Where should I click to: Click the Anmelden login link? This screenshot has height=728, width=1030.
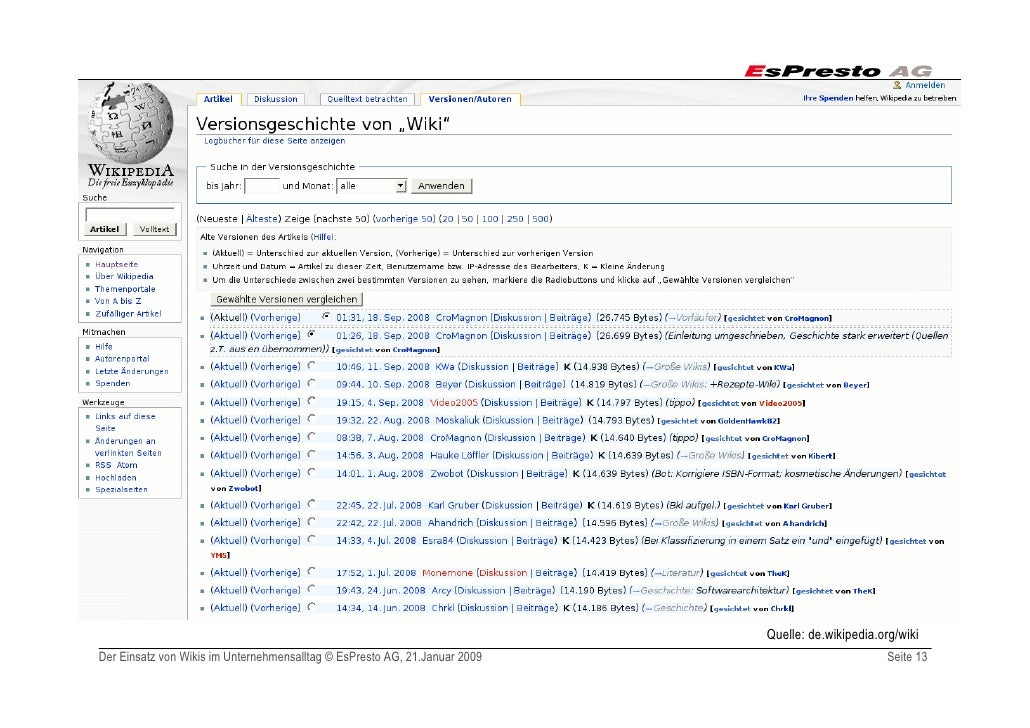[x=925, y=85]
